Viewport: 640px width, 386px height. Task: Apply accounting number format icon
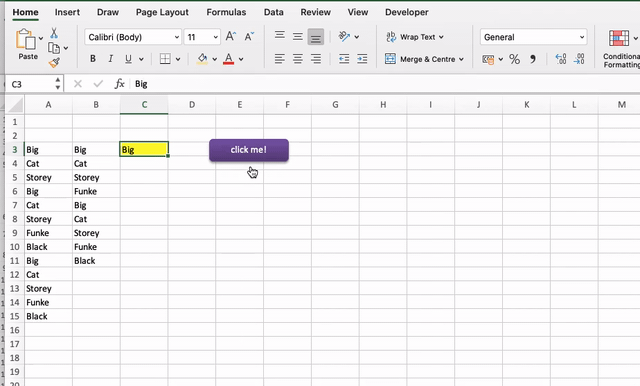[488, 60]
